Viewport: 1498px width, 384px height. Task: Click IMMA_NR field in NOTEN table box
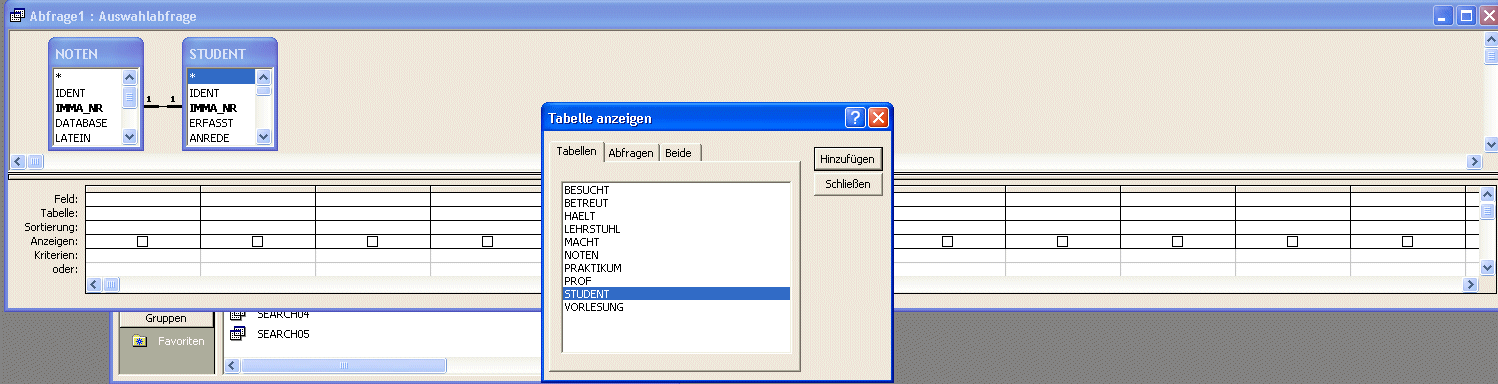[88, 108]
